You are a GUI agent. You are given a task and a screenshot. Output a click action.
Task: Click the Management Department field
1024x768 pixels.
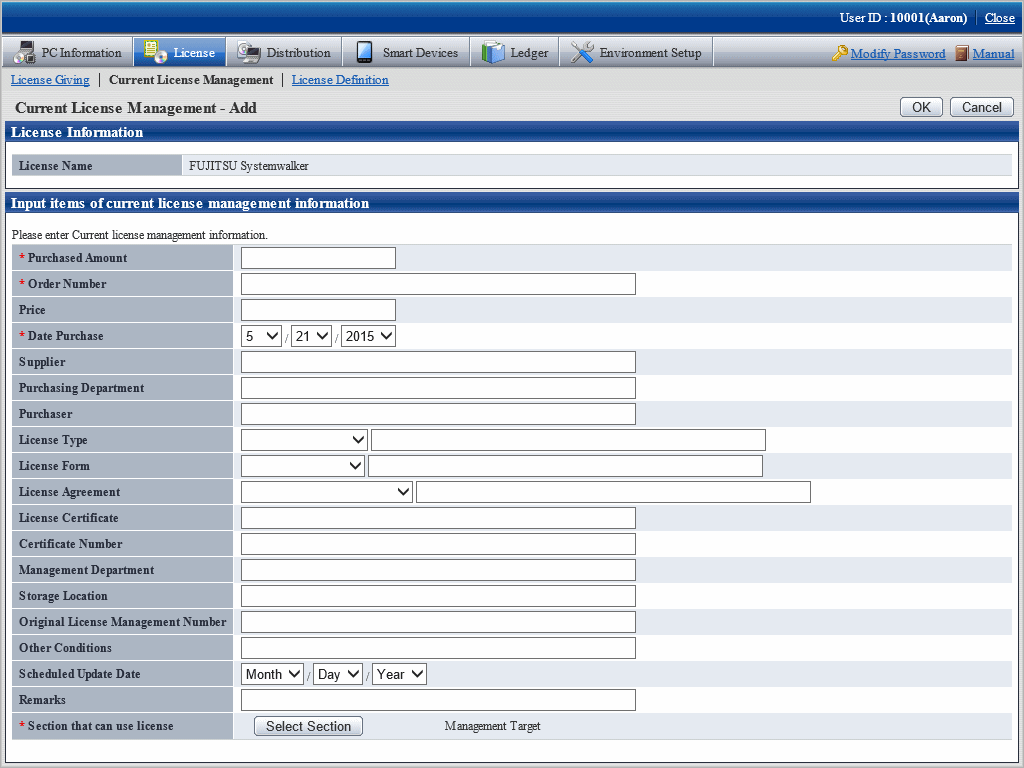pyautogui.click(x=438, y=570)
